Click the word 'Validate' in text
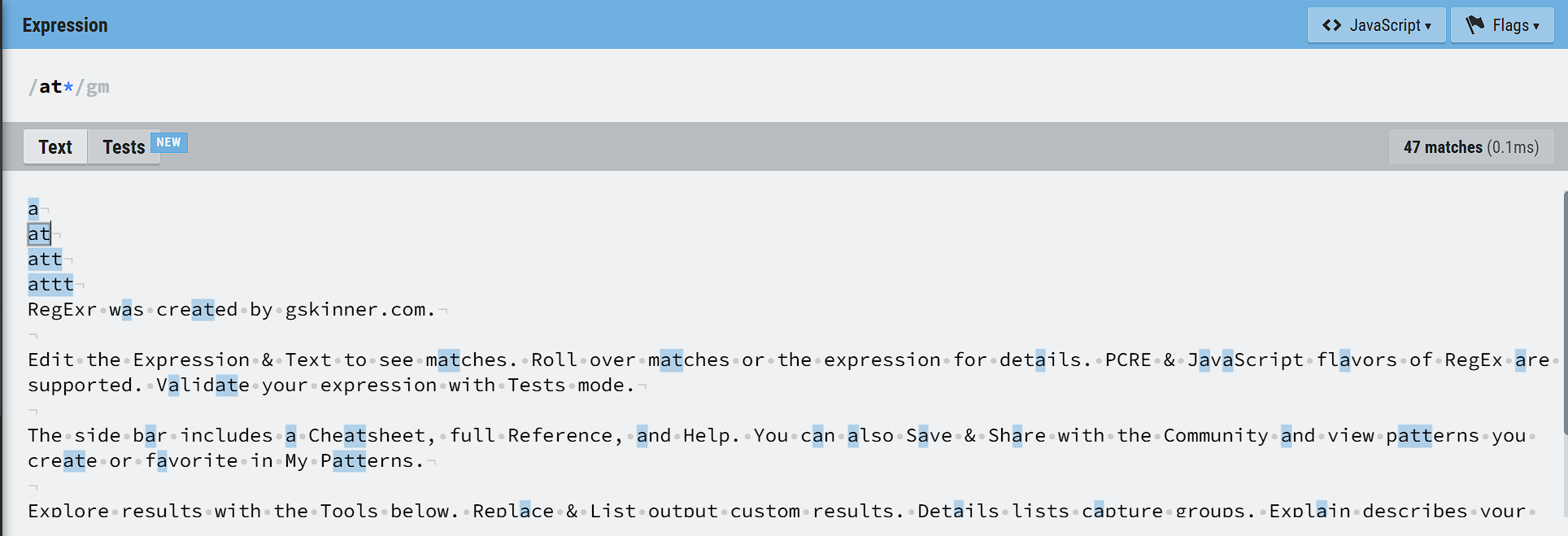Image resolution: width=1568 pixels, height=536 pixels. tap(203, 386)
